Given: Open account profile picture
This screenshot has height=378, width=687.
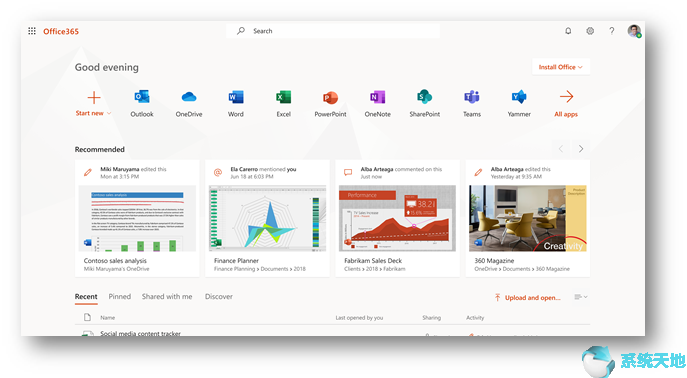Looking at the screenshot, I should pos(634,31).
